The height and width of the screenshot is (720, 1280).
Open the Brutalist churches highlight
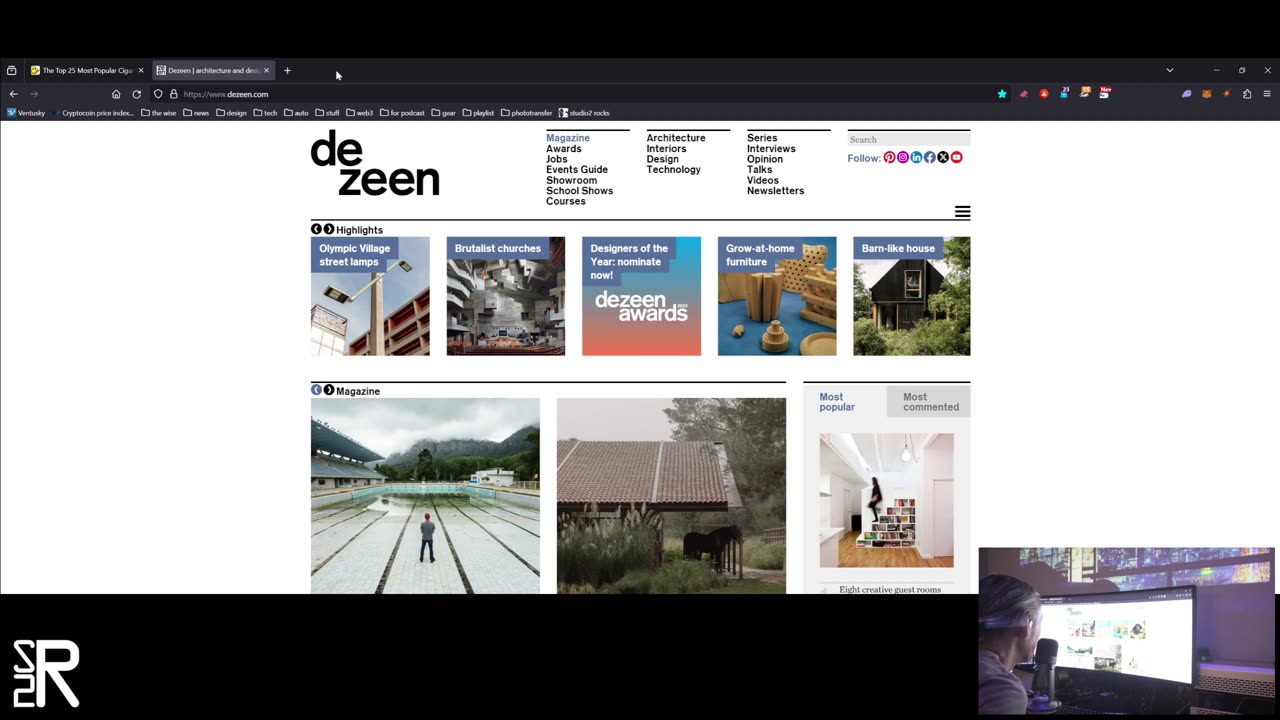tap(506, 296)
